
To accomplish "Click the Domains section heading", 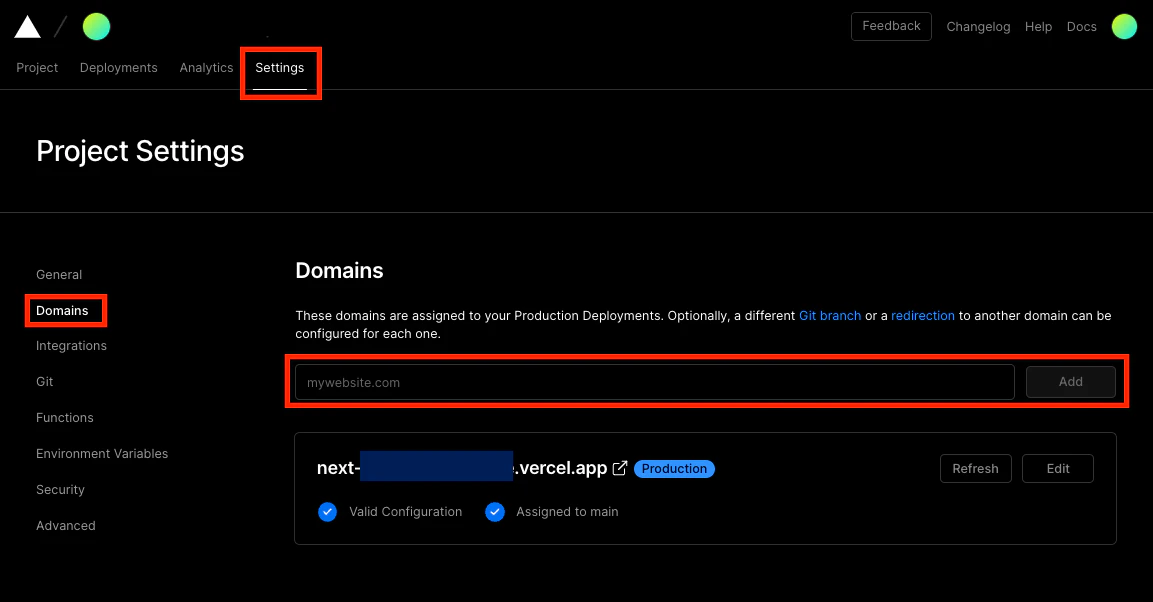I will [339, 270].
